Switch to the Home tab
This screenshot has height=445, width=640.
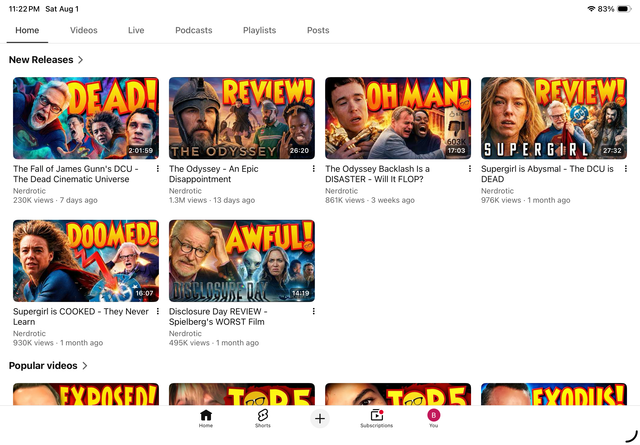coord(27,30)
